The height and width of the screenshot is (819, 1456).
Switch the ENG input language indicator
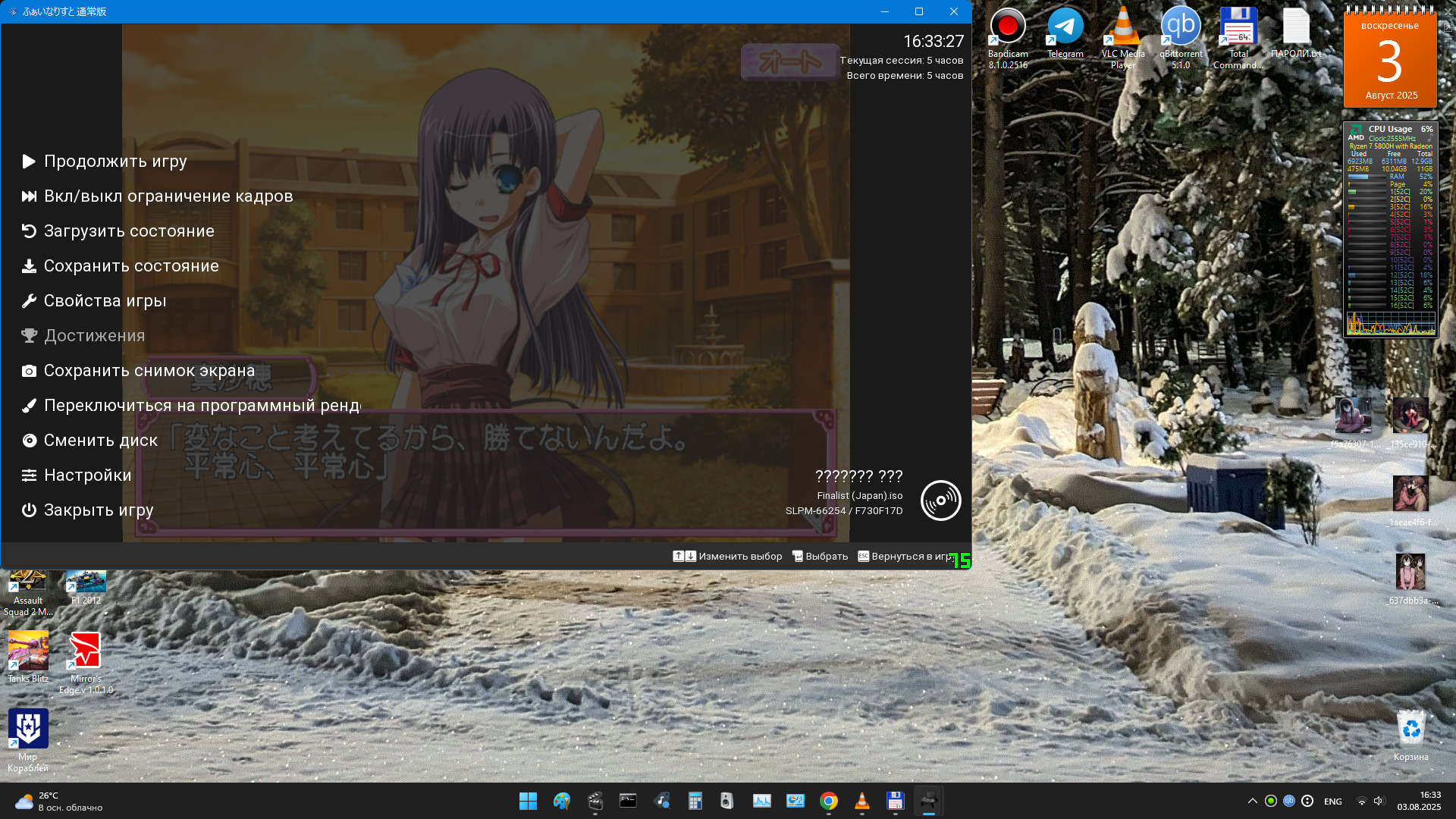[1332, 802]
